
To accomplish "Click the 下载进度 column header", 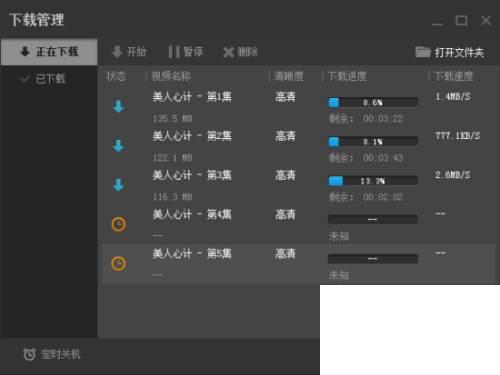I will pos(347,76).
